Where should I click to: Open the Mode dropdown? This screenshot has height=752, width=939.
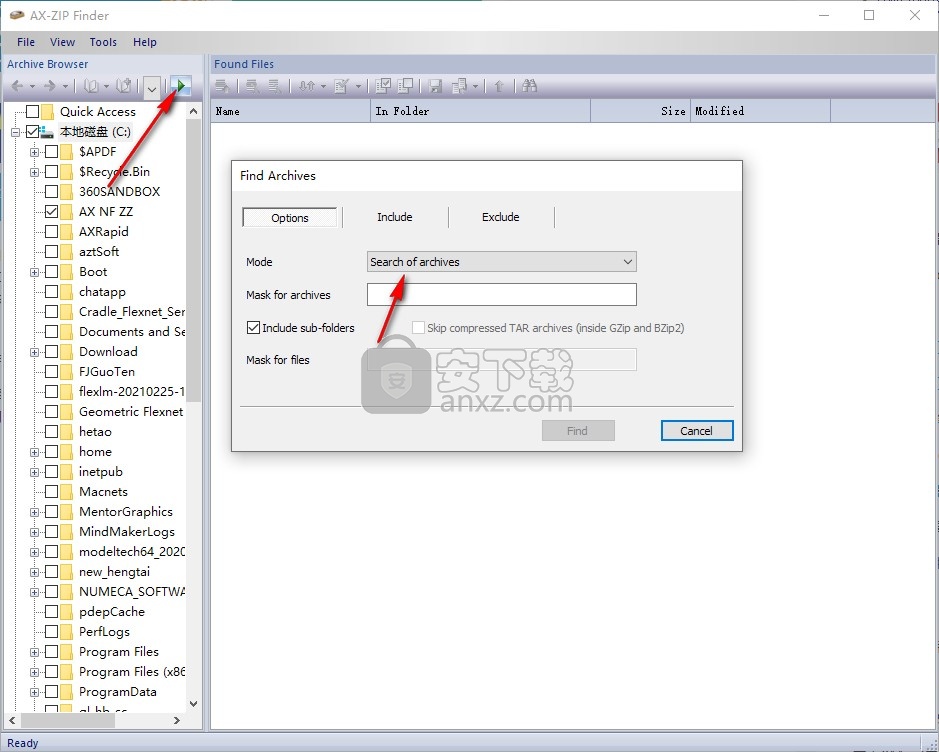click(501, 262)
